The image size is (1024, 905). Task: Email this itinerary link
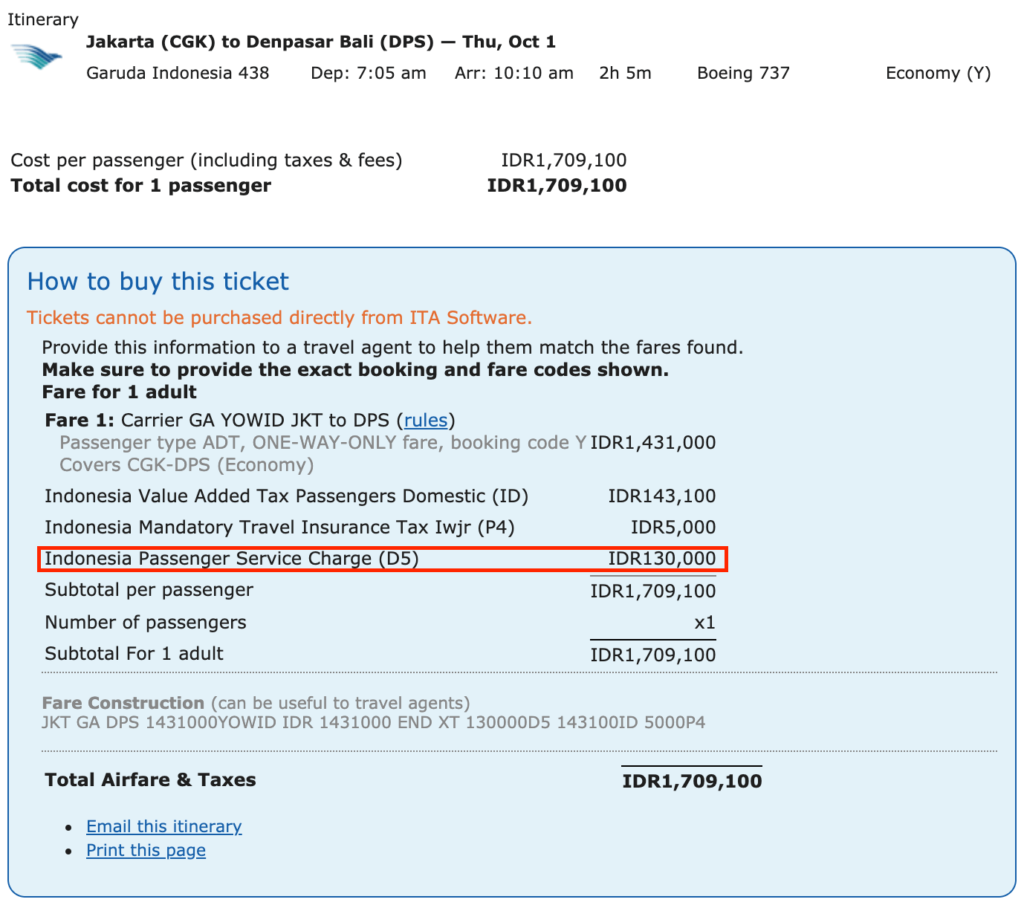[164, 826]
